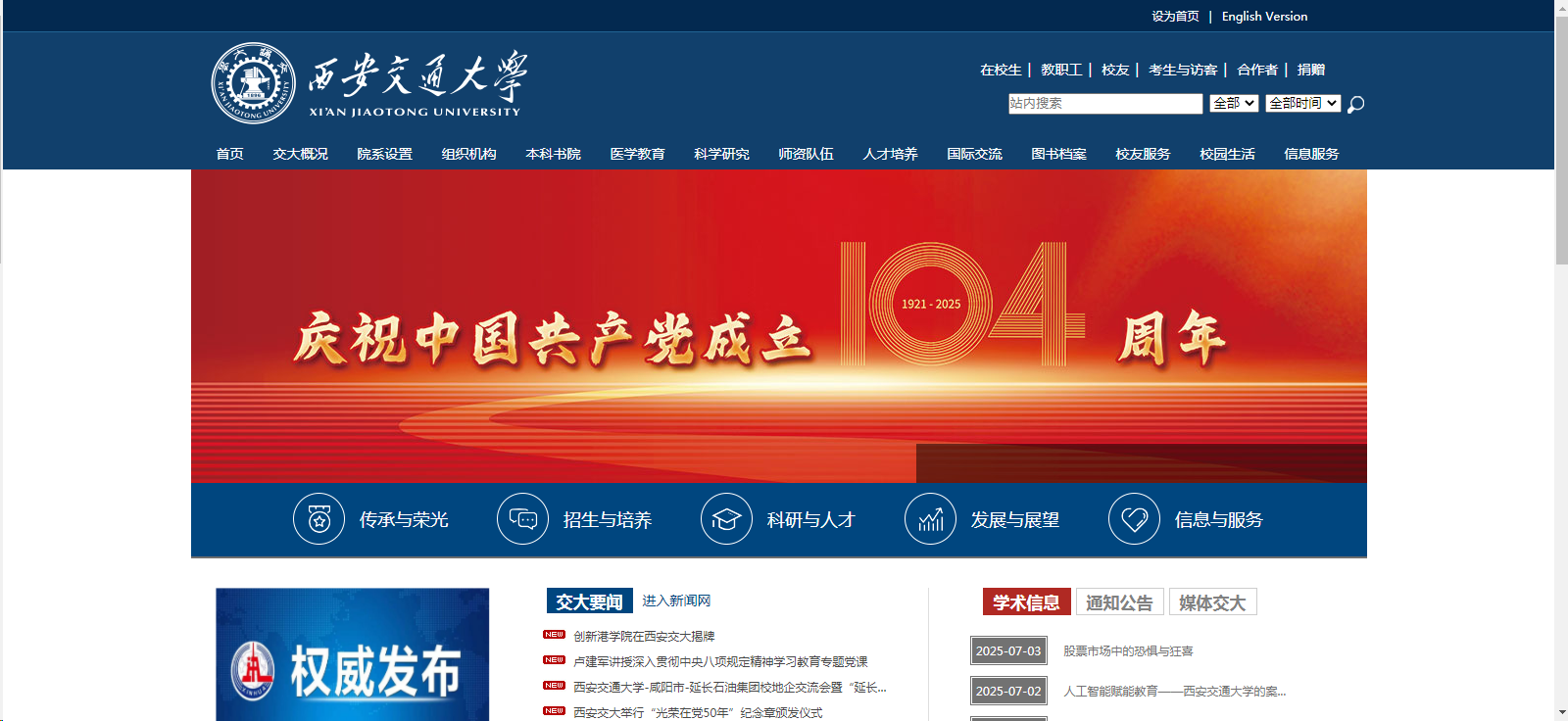1568x721 pixels.
Task: Open 合作者 audience link
Action: pos(1257,70)
